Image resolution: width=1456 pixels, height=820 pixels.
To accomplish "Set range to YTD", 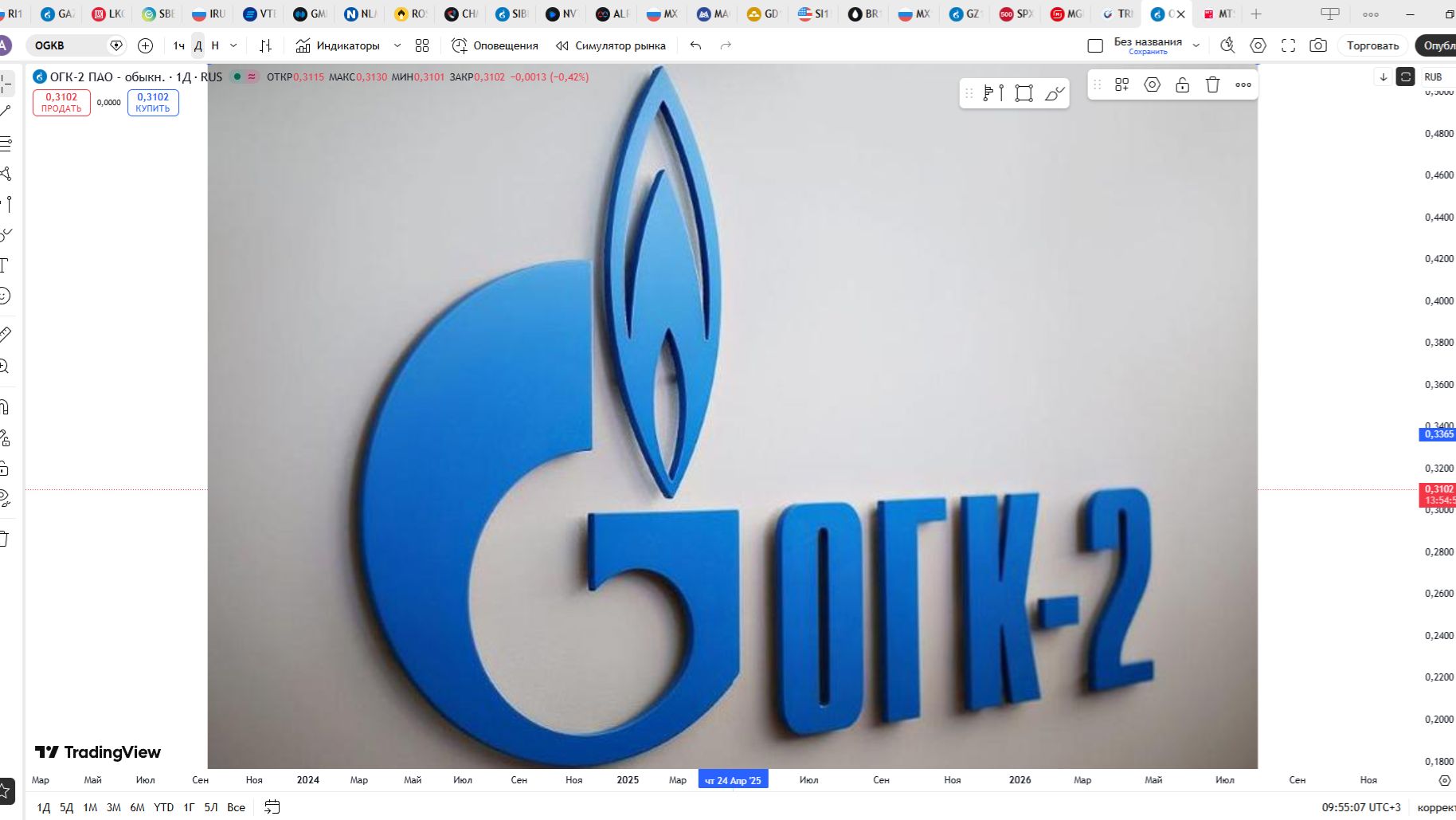I will (x=163, y=807).
